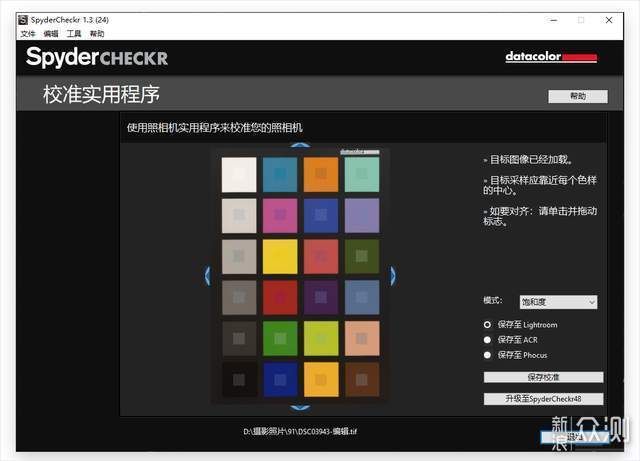640x461 pixels.
Task: Click the left alignment arrow beside the chart
Action: tap(207, 276)
